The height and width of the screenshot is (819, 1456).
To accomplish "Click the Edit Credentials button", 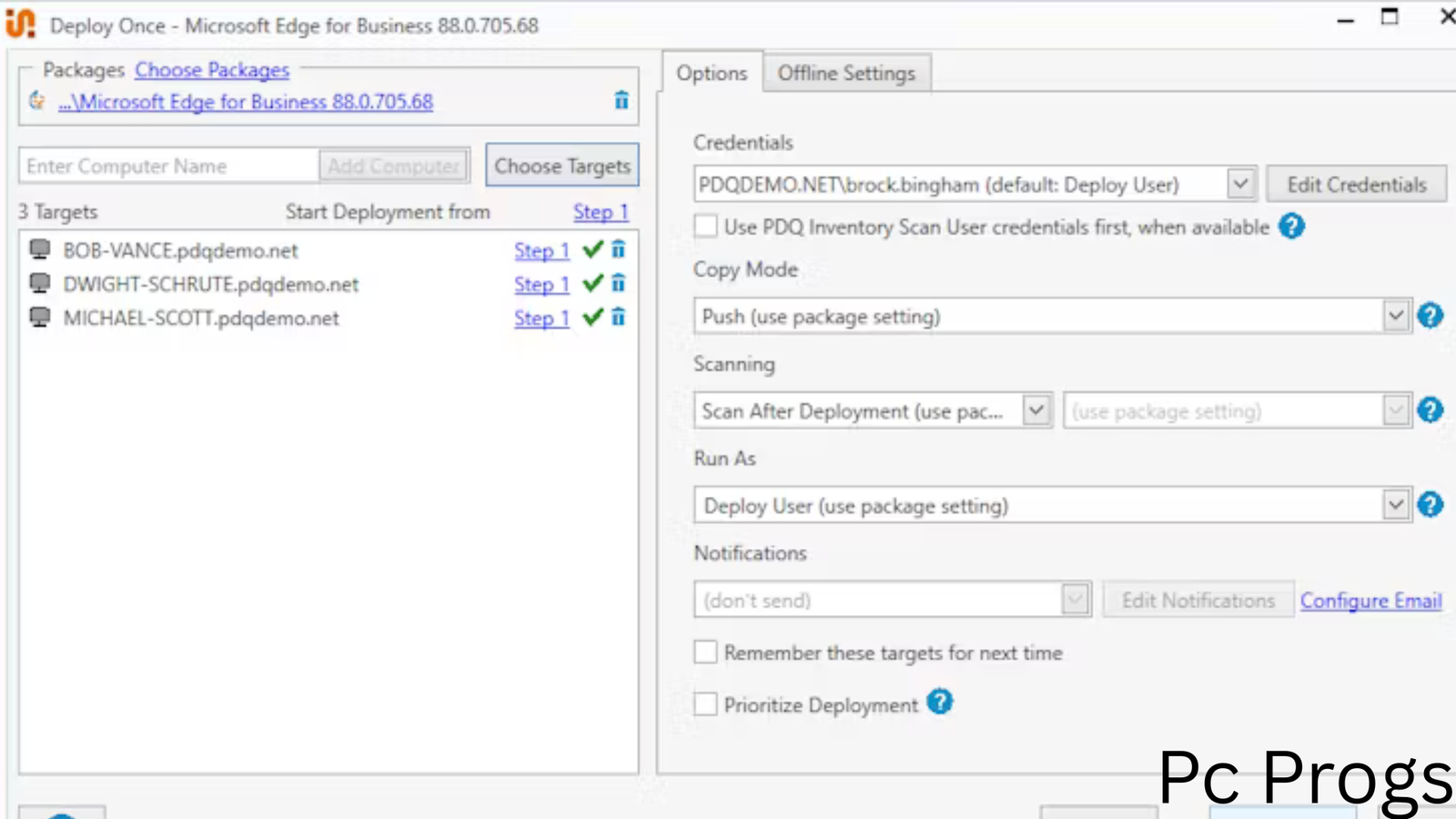I will [1356, 185].
